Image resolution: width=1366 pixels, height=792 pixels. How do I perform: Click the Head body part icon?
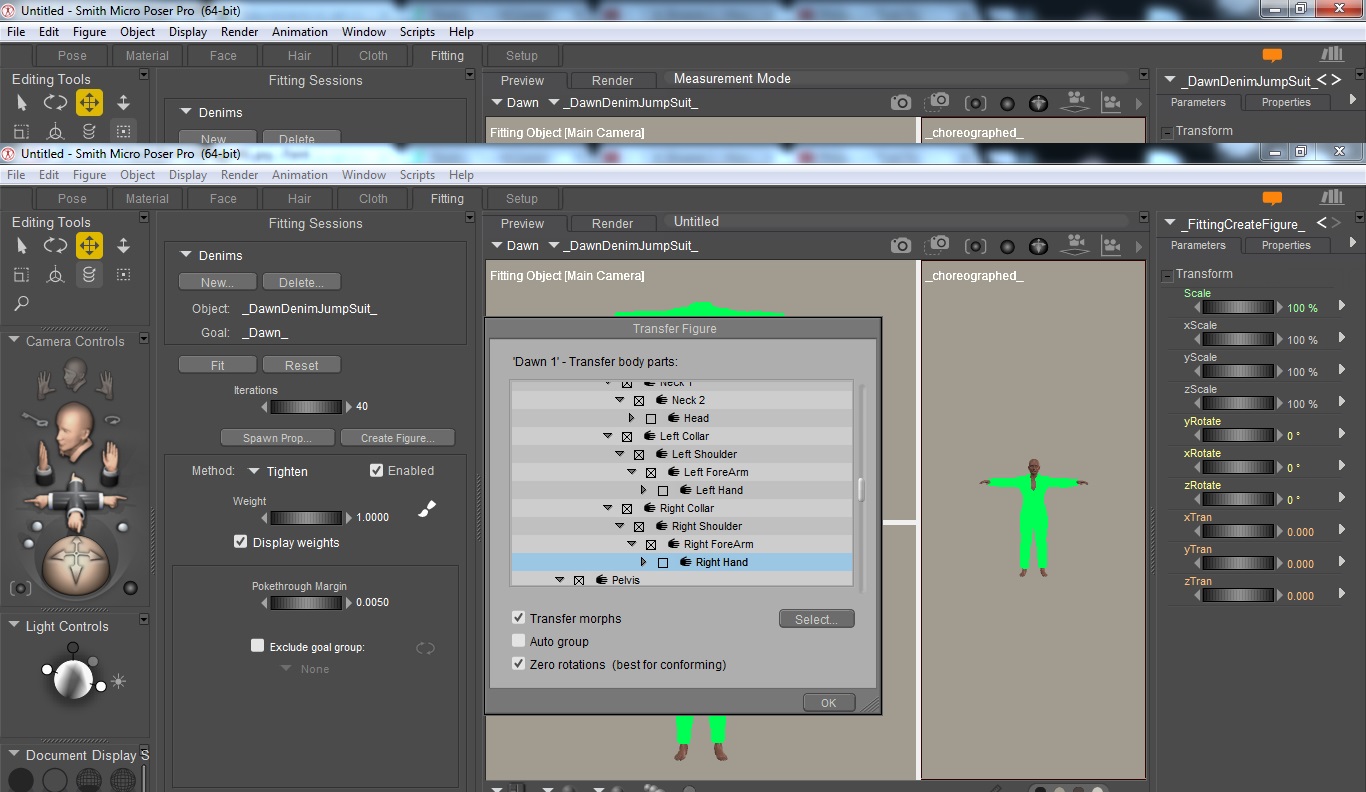(x=675, y=419)
